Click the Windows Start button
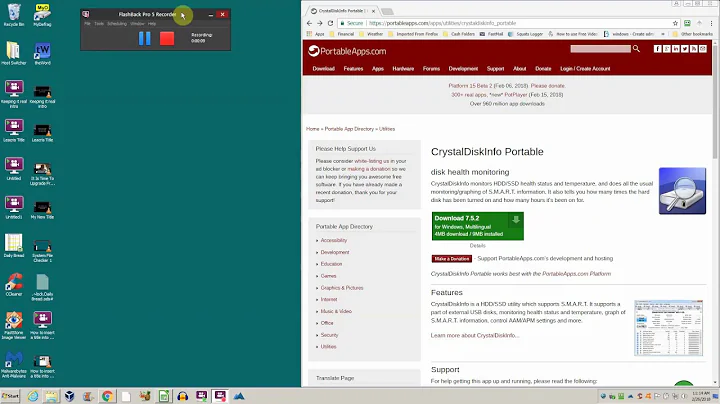Screen dimensions: 720x404 pyautogui.click(x=10, y=396)
